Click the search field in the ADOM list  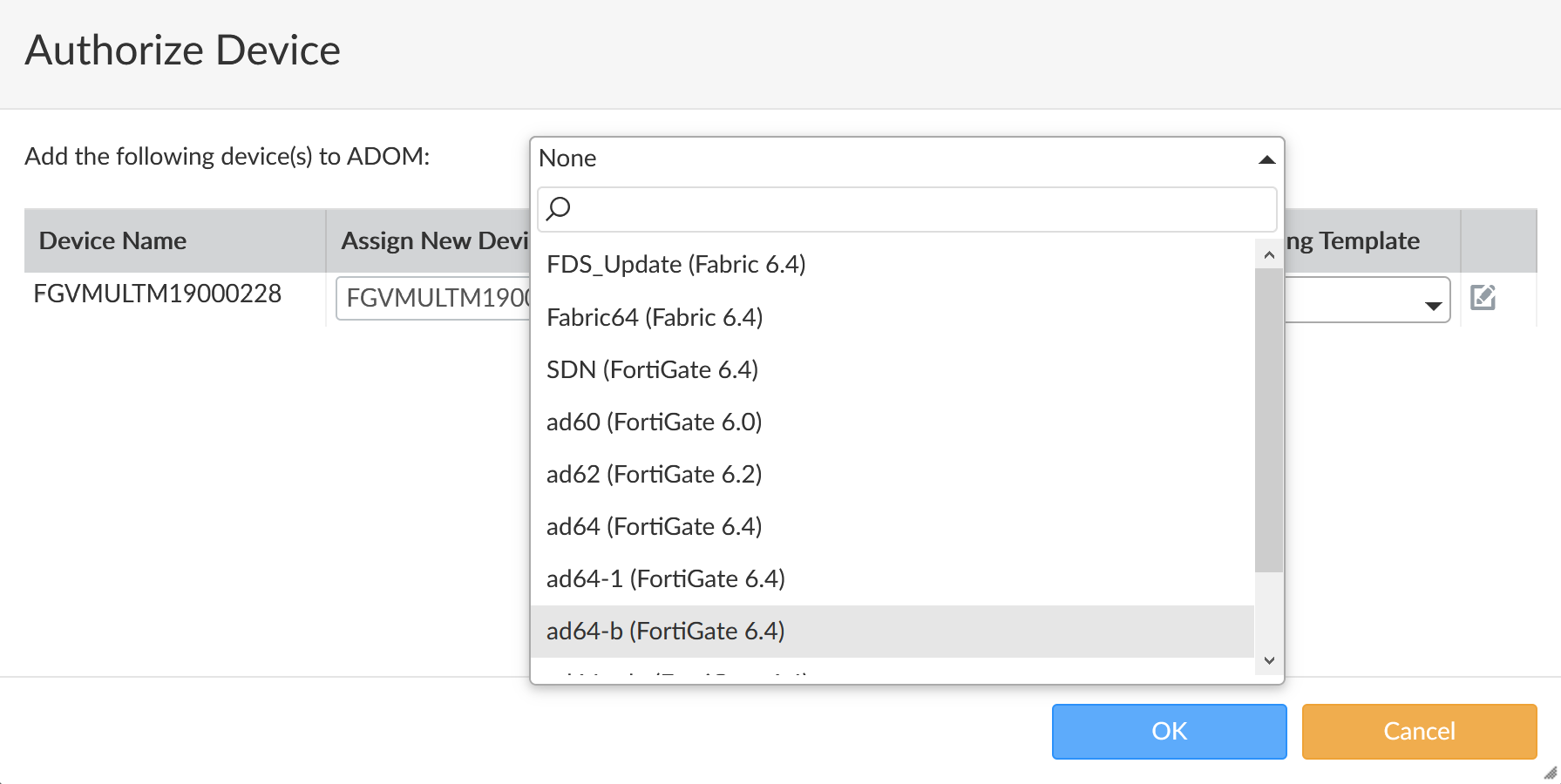906,209
